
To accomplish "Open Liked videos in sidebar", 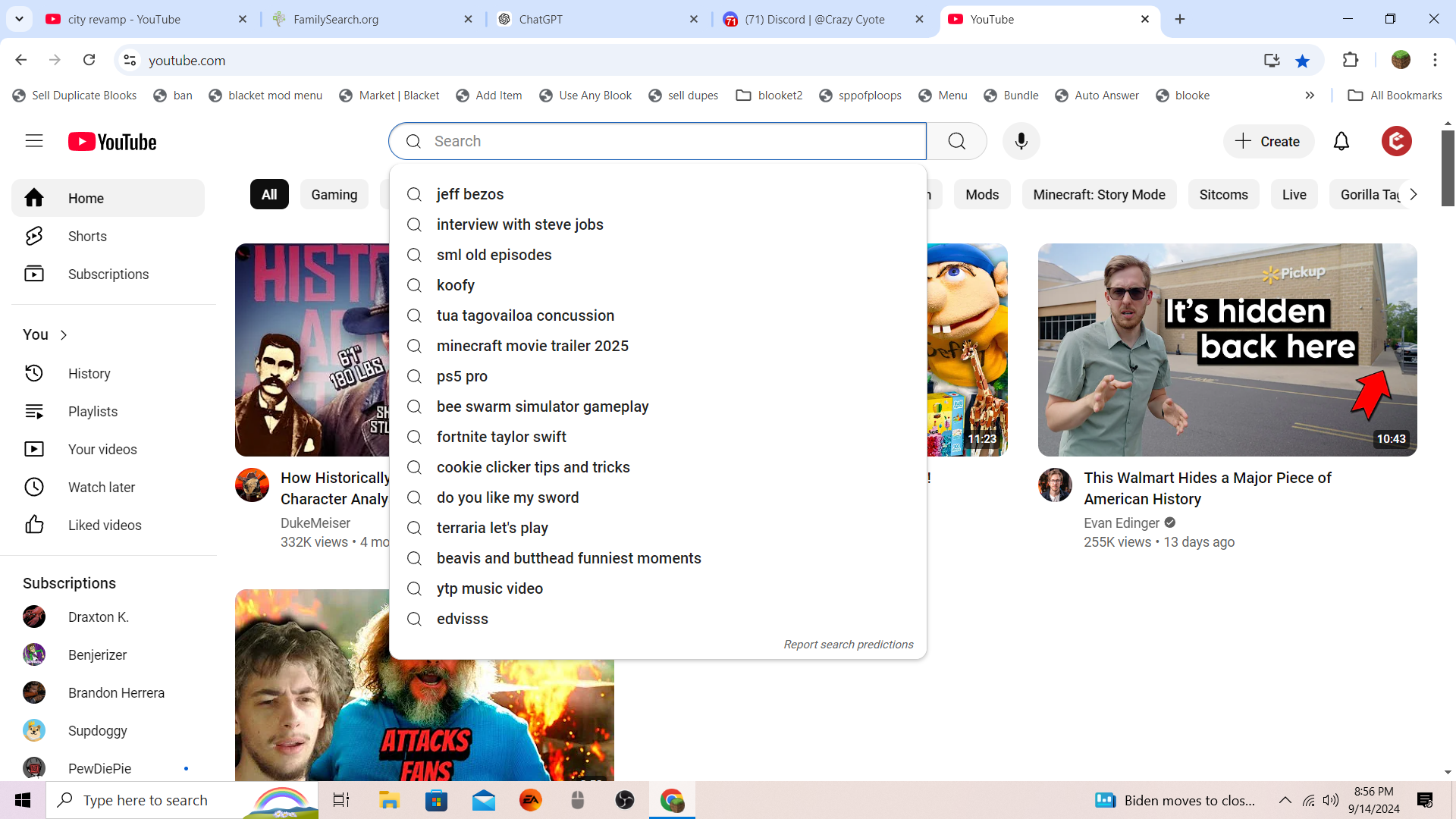I will click(x=104, y=526).
